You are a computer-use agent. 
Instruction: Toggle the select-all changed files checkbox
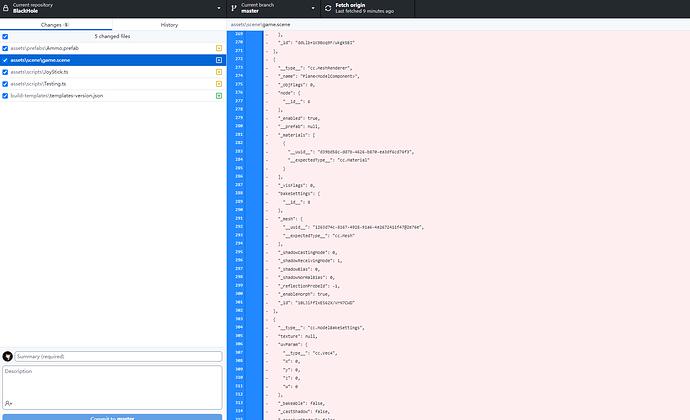click(5, 37)
